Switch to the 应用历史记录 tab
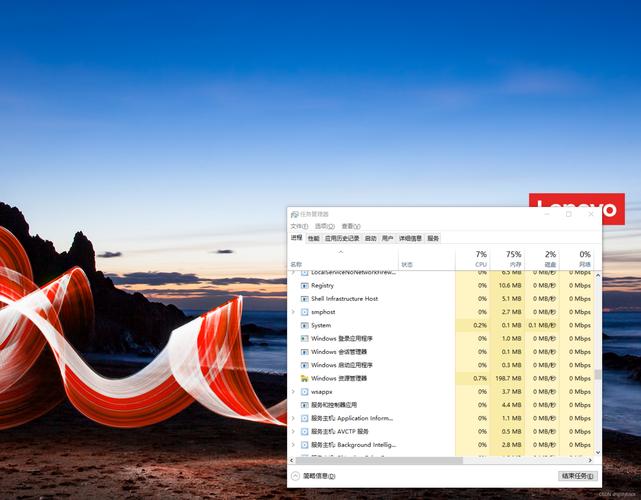641x500 pixels. (x=342, y=238)
